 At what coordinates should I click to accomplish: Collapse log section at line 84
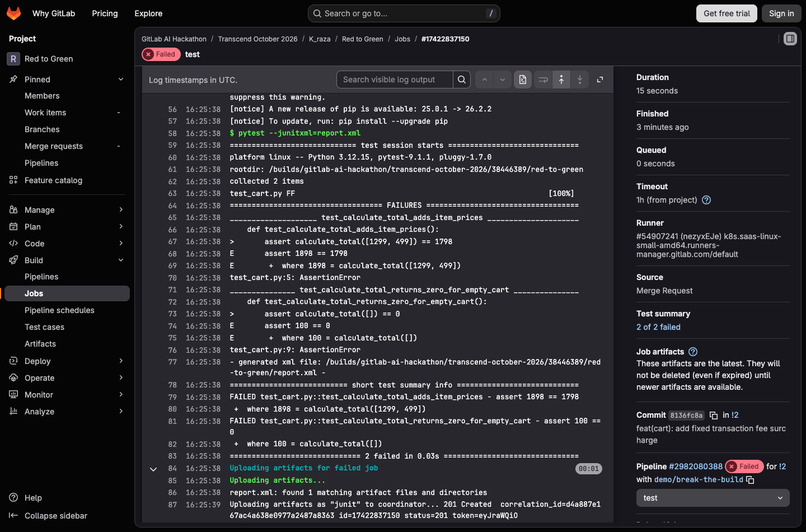pos(153,469)
